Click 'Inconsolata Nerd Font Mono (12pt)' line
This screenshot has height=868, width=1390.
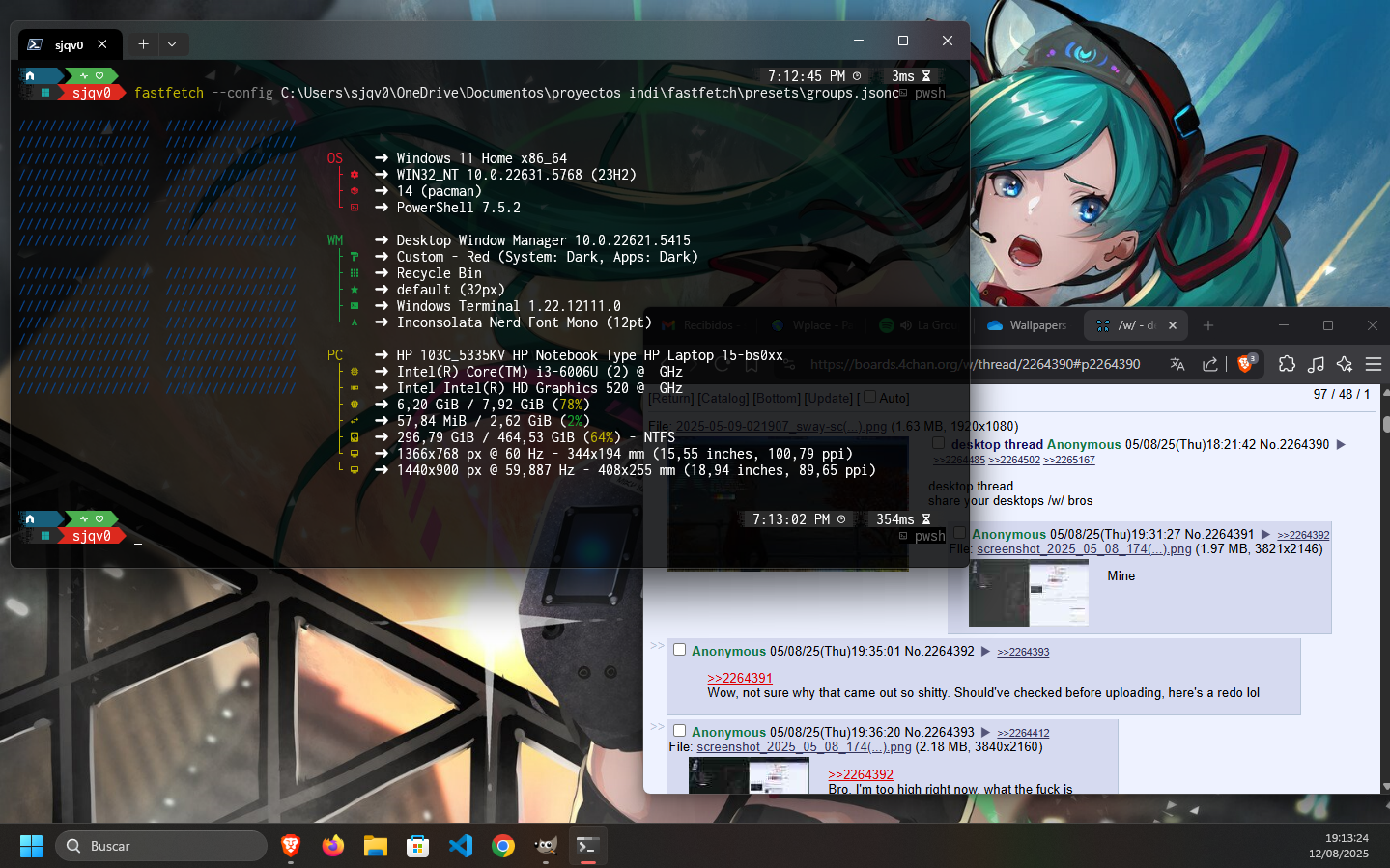(525, 322)
